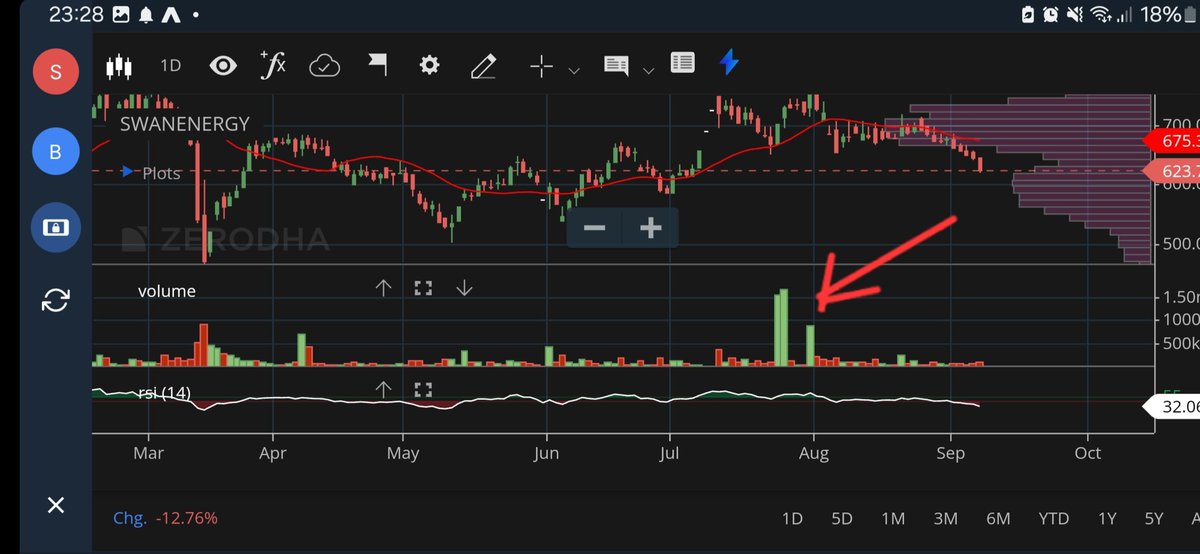Open the fx studies/indicators icon

272,65
